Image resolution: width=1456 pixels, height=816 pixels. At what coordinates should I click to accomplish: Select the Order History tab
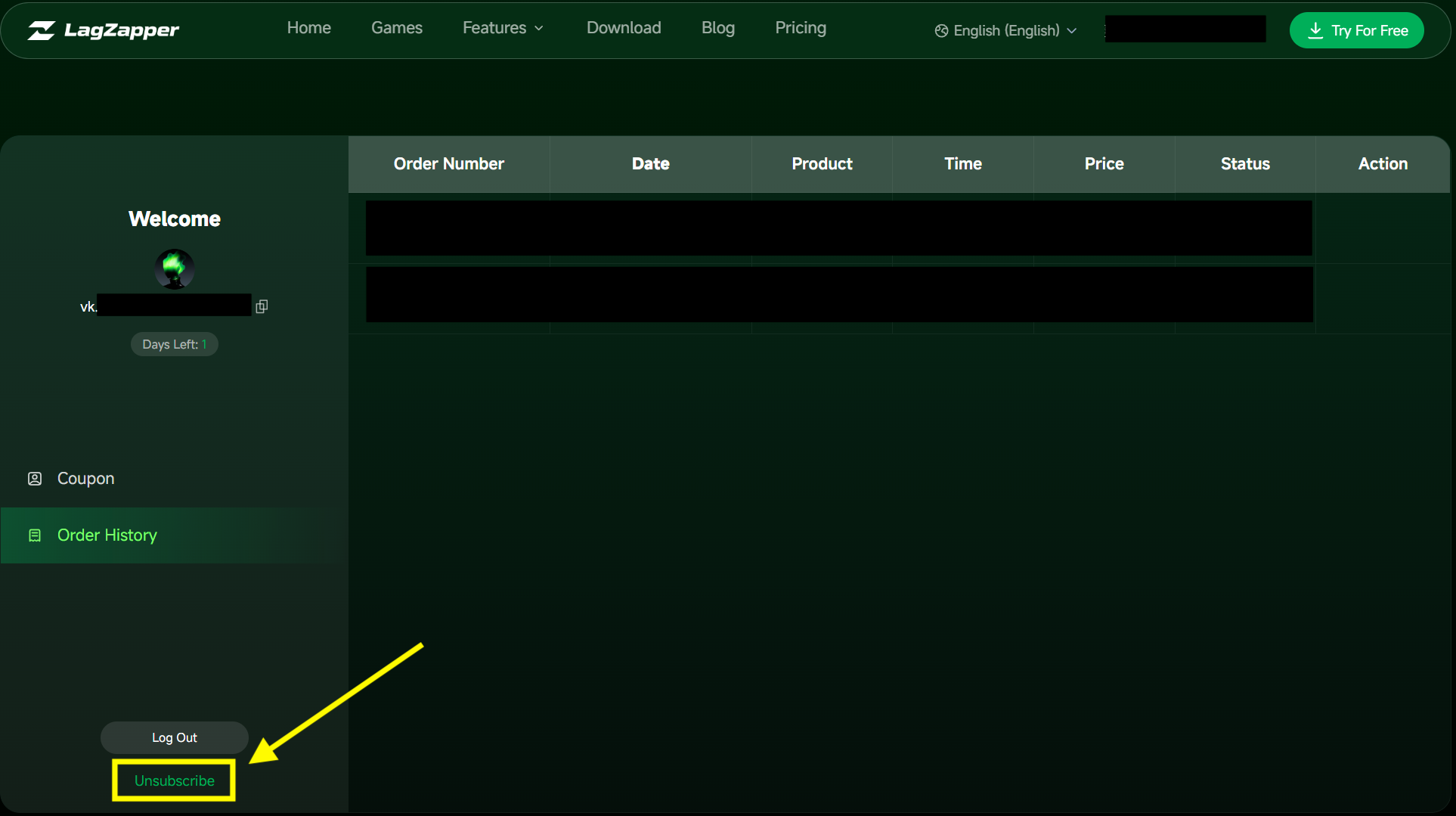(175, 535)
